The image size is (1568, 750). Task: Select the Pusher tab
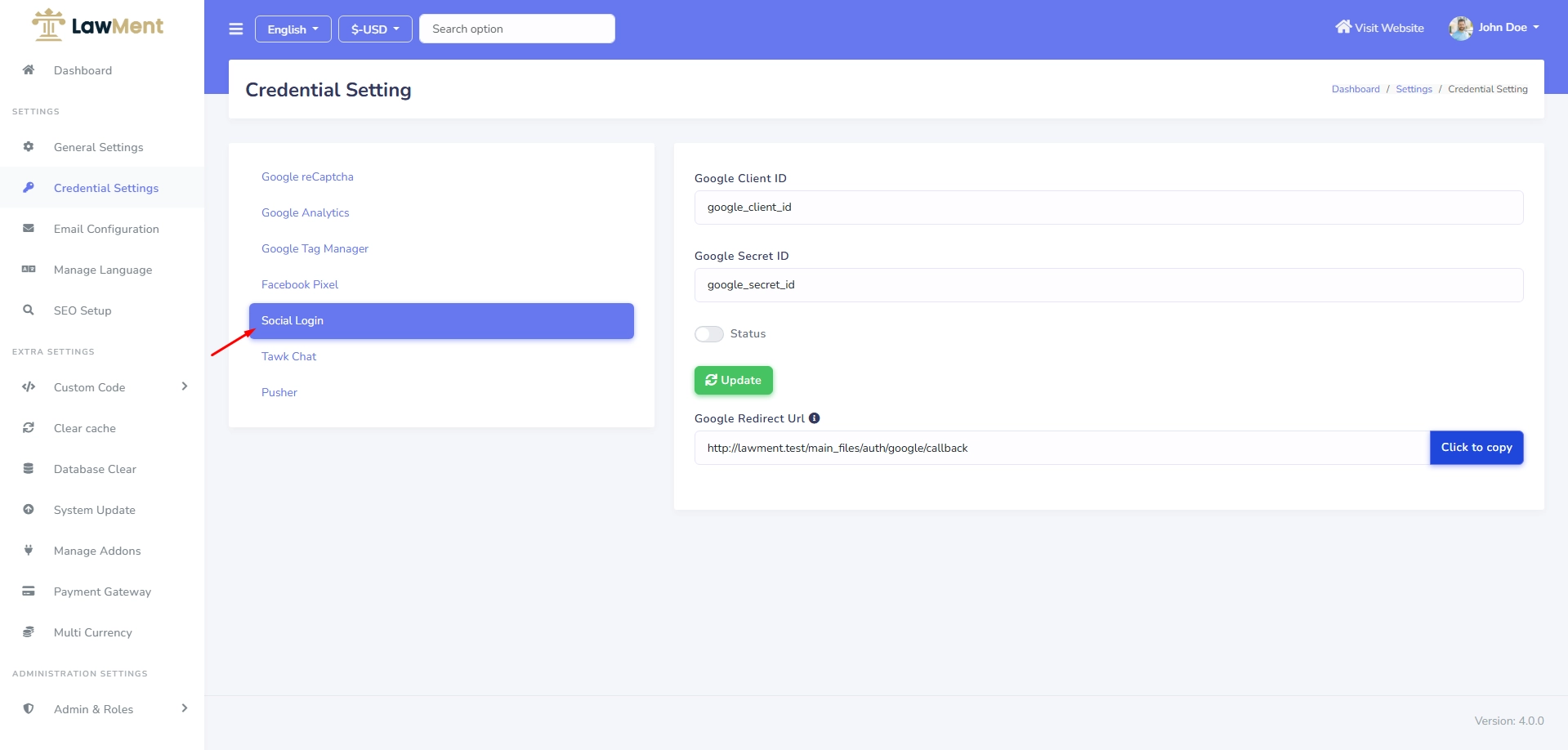pyautogui.click(x=441, y=392)
